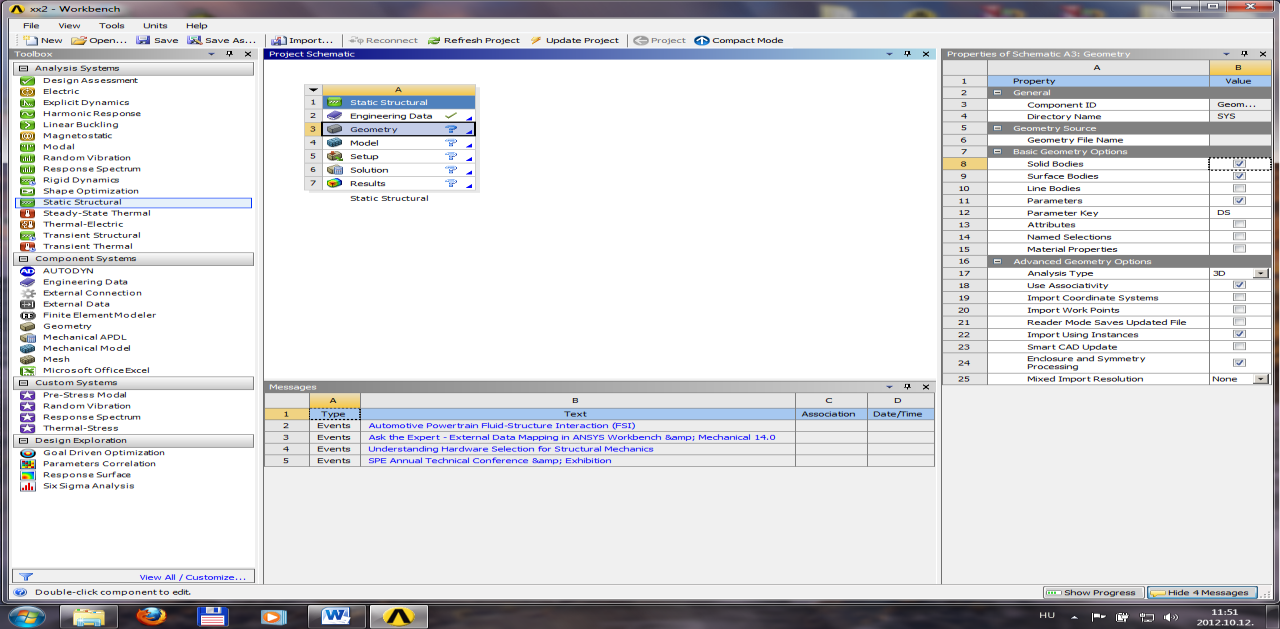Viewport: 1280px width, 629px height.
Task: Open the Mixed Import Resolution dropdown
Action: [x=1260, y=379]
